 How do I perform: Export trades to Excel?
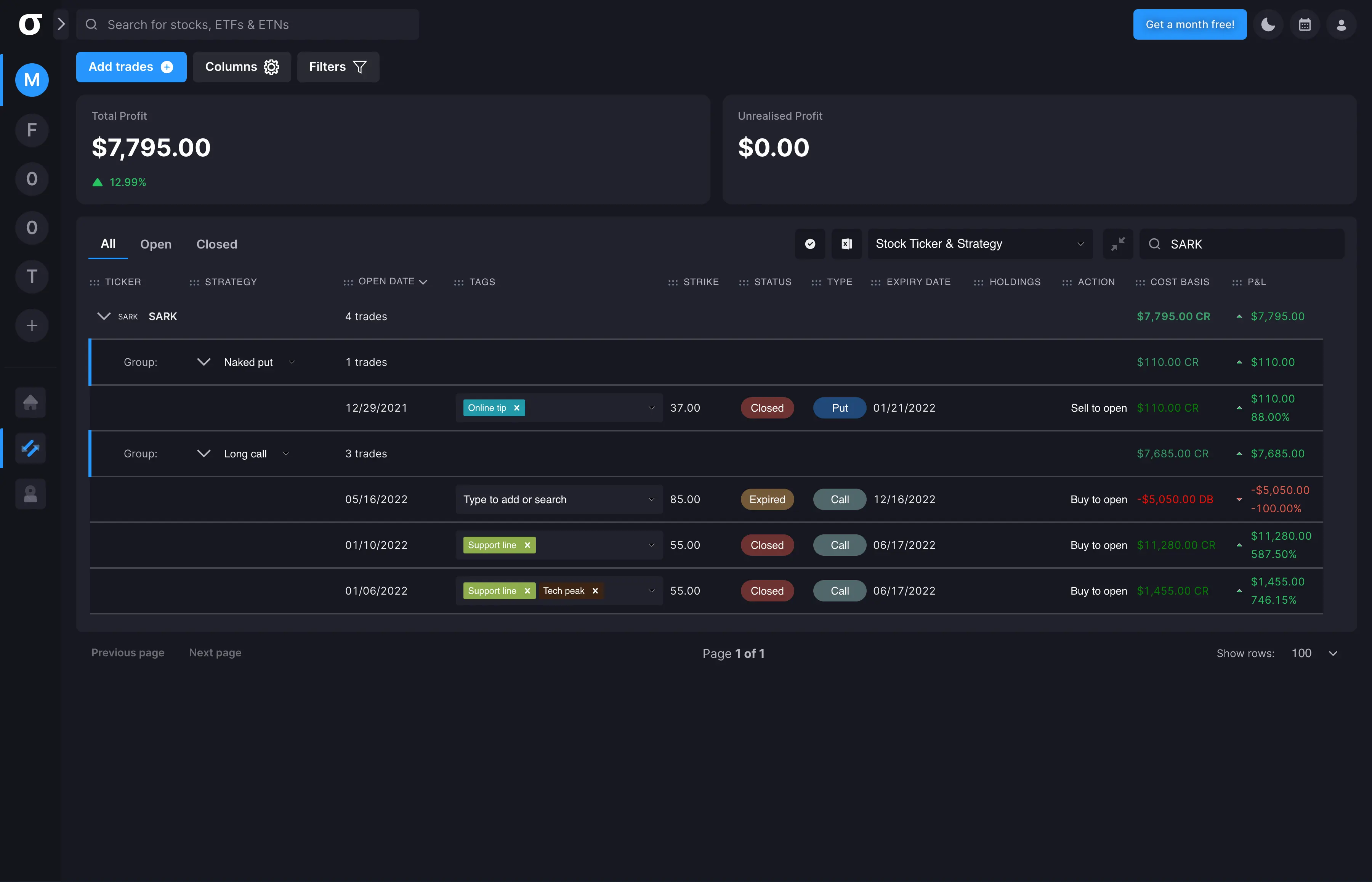(846, 244)
